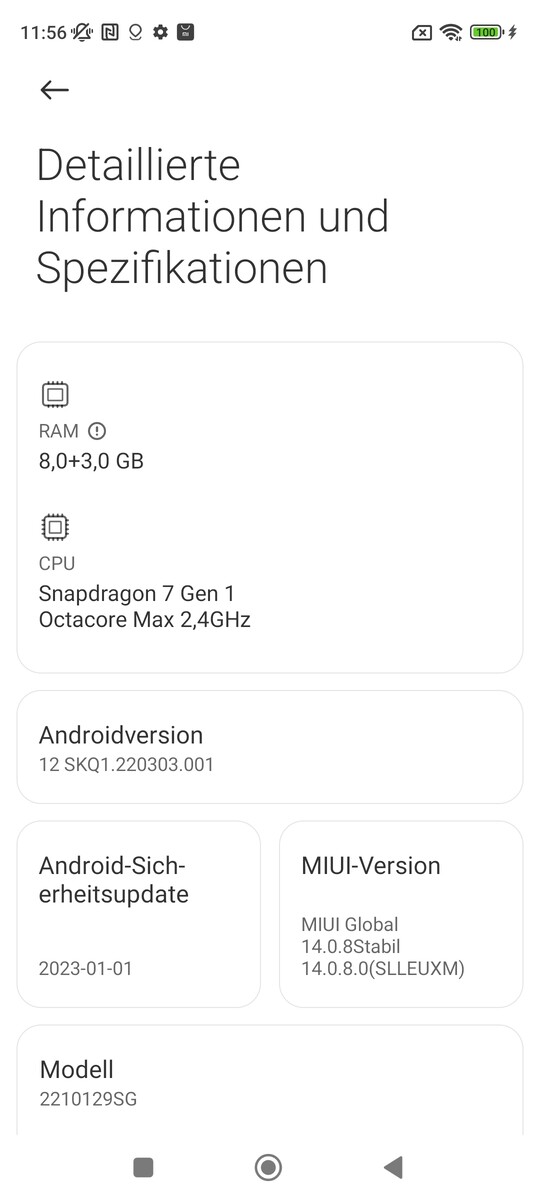Screen dimensions: 540x1200
Task: Open the MIUI-Version card
Action: (401, 914)
